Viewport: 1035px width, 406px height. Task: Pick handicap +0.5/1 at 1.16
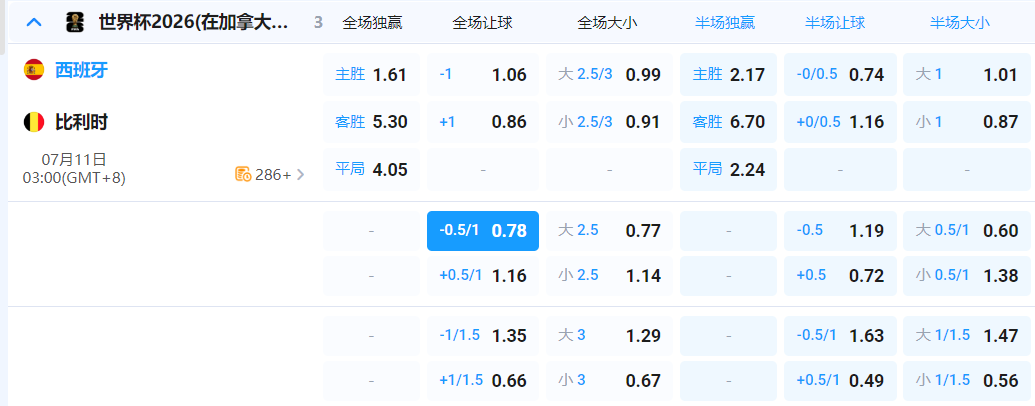(x=483, y=275)
